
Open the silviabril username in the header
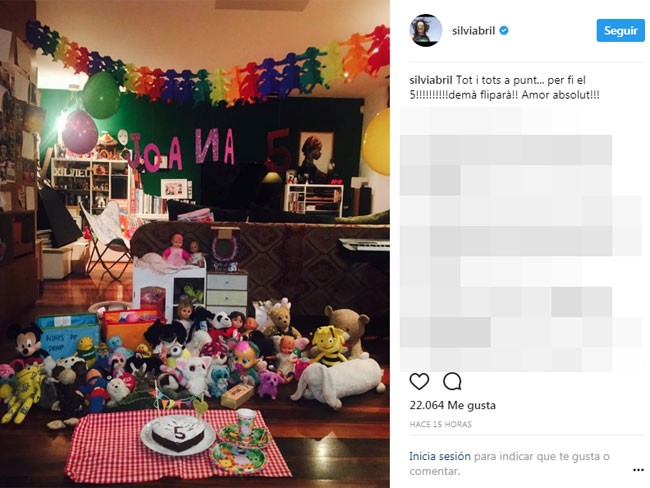473,31
